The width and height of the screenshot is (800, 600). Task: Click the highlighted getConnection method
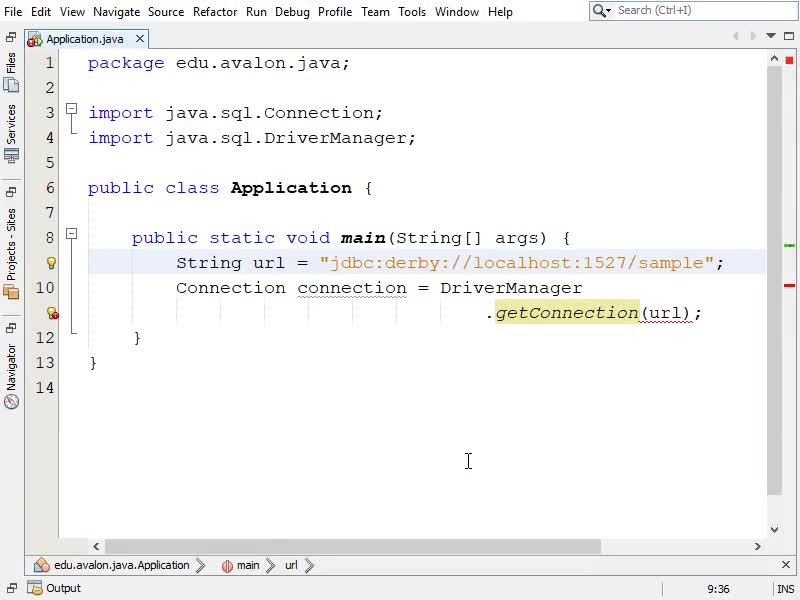pyautogui.click(x=567, y=313)
